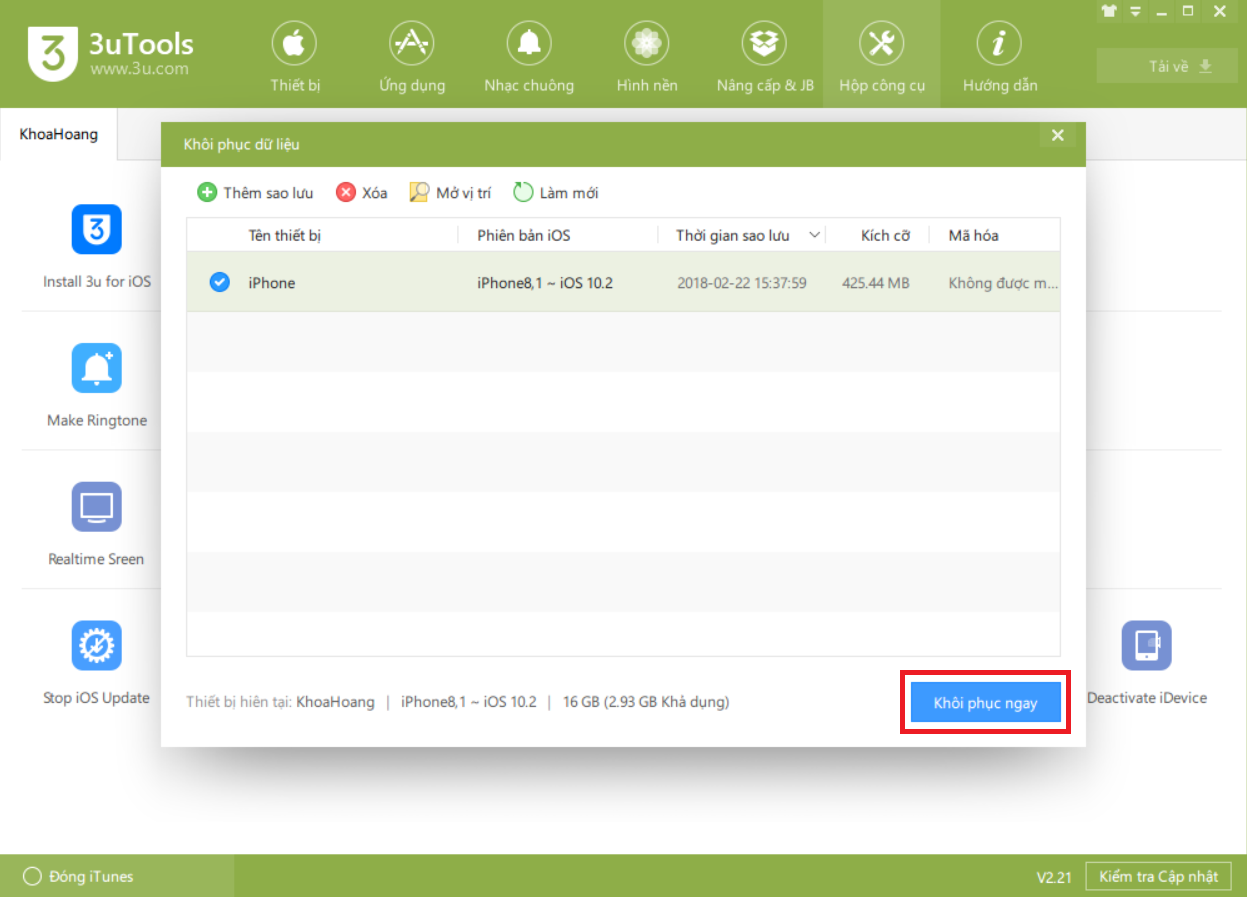Sort by Thời gian sao lưu arrow
Screen dimensions: 1247x897
814,236
